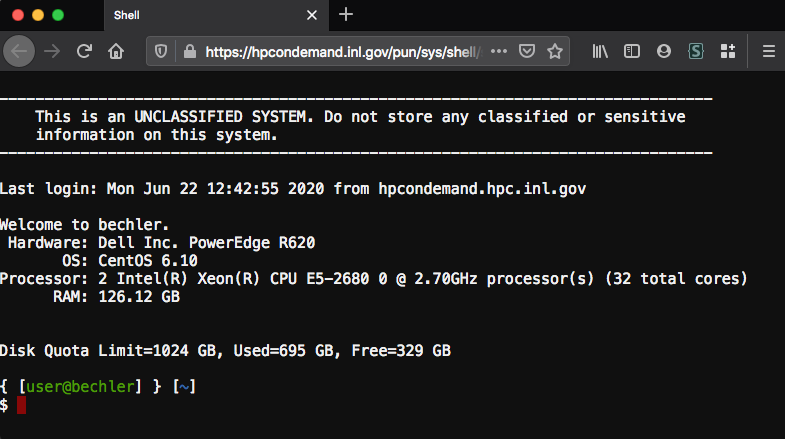The height and width of the screenshot is (439, 785).
Task: Click the red terminal cursor at prompt
Action: click(x=21, y=405)
